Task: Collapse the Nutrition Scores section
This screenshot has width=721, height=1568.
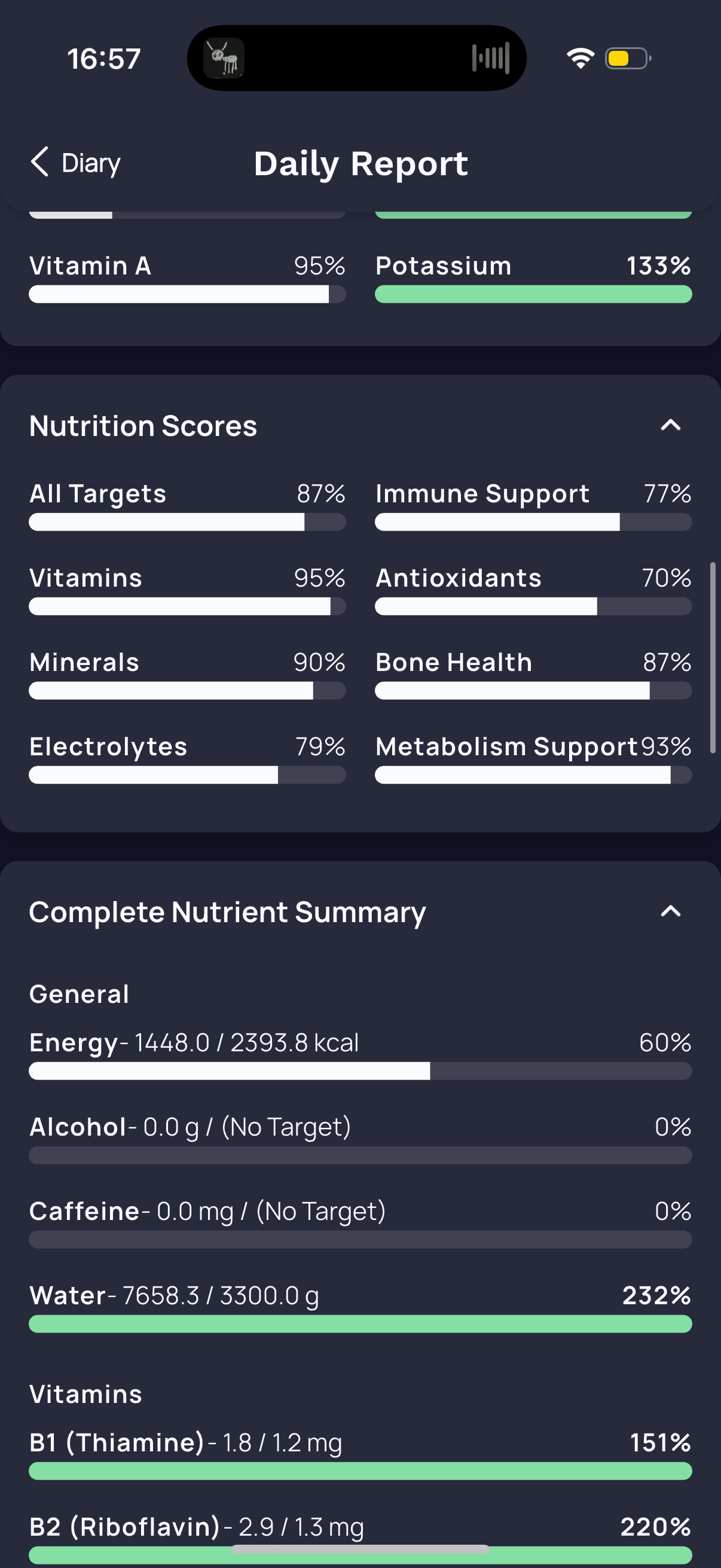Action: (671, 425)
